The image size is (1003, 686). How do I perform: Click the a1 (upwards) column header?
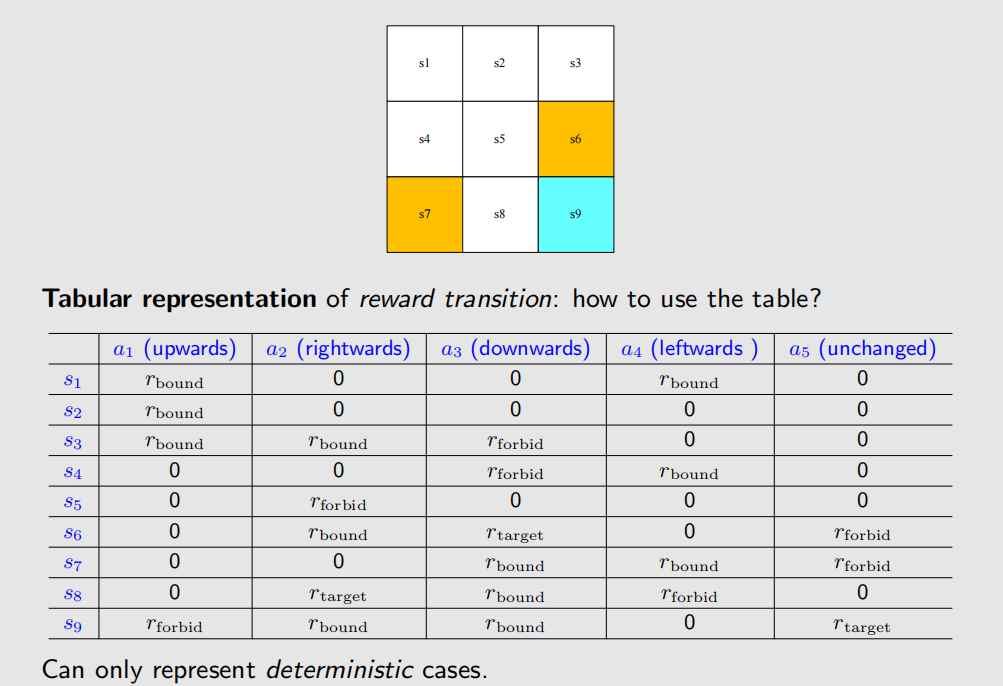174,349
